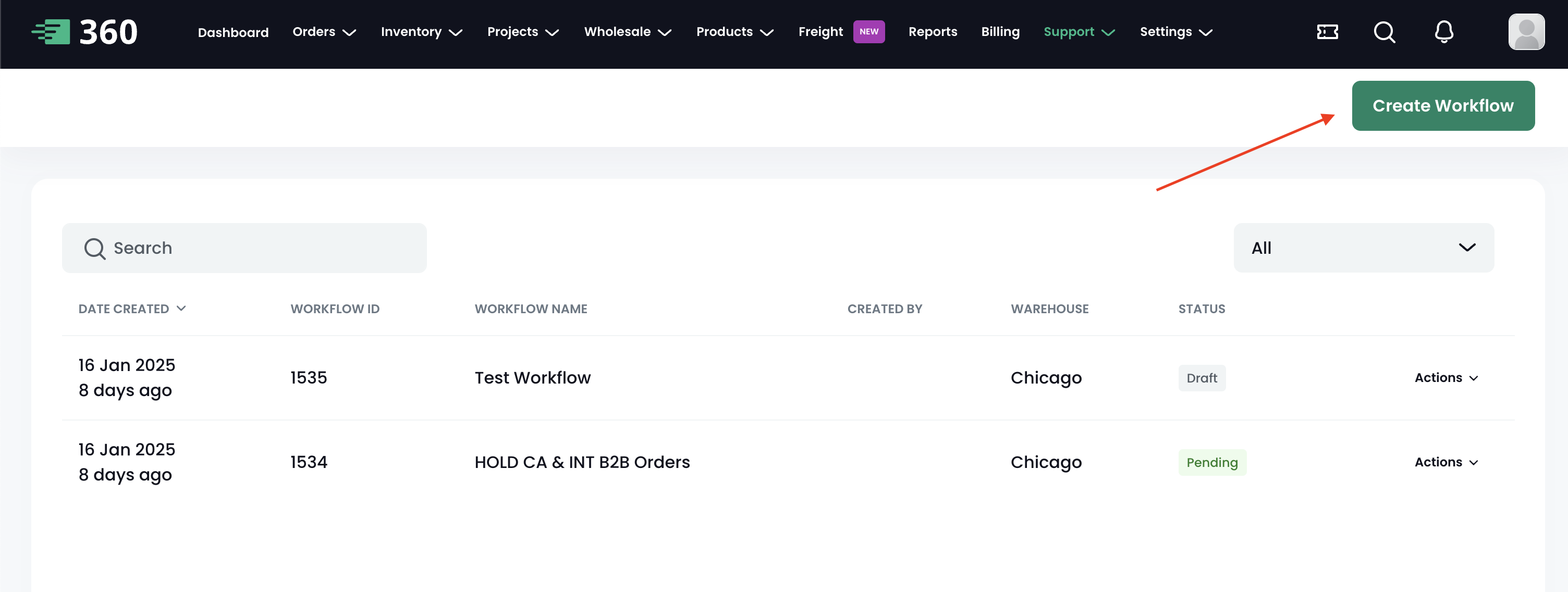Click the NEW badge beside Freight

pyautogui.click(x=868, y=32)
